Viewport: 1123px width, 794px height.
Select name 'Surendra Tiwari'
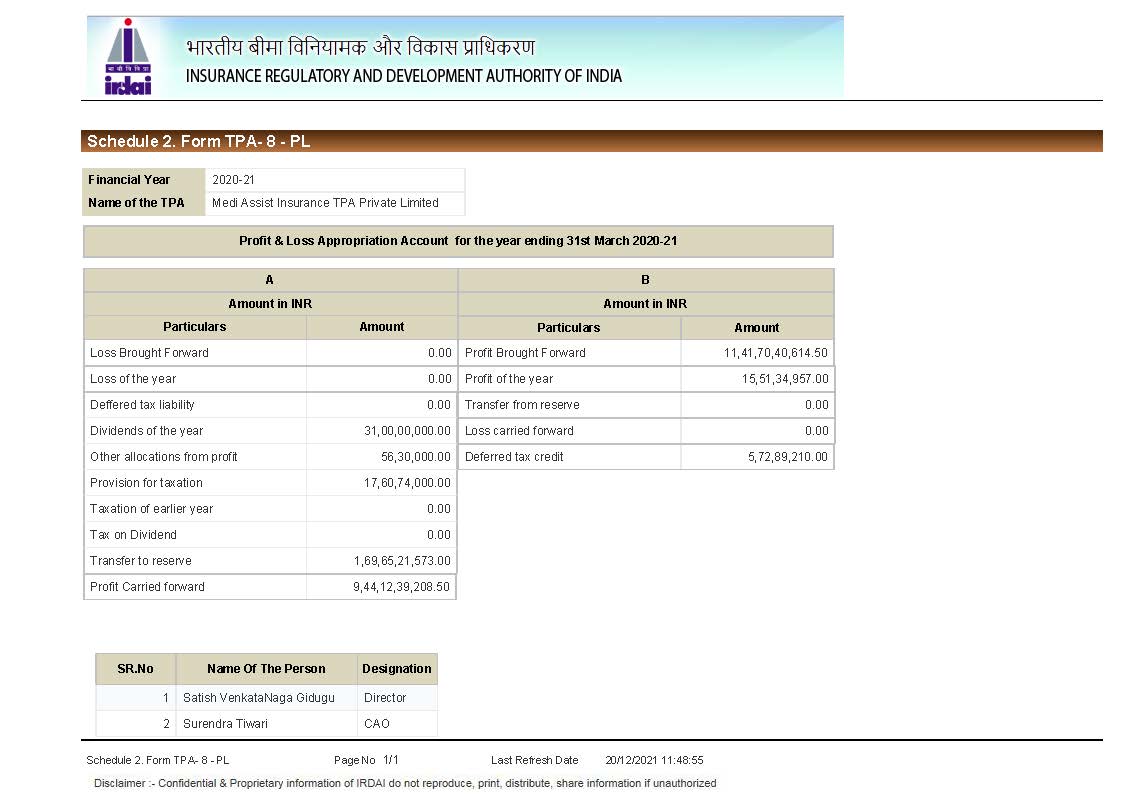[225, 724]
